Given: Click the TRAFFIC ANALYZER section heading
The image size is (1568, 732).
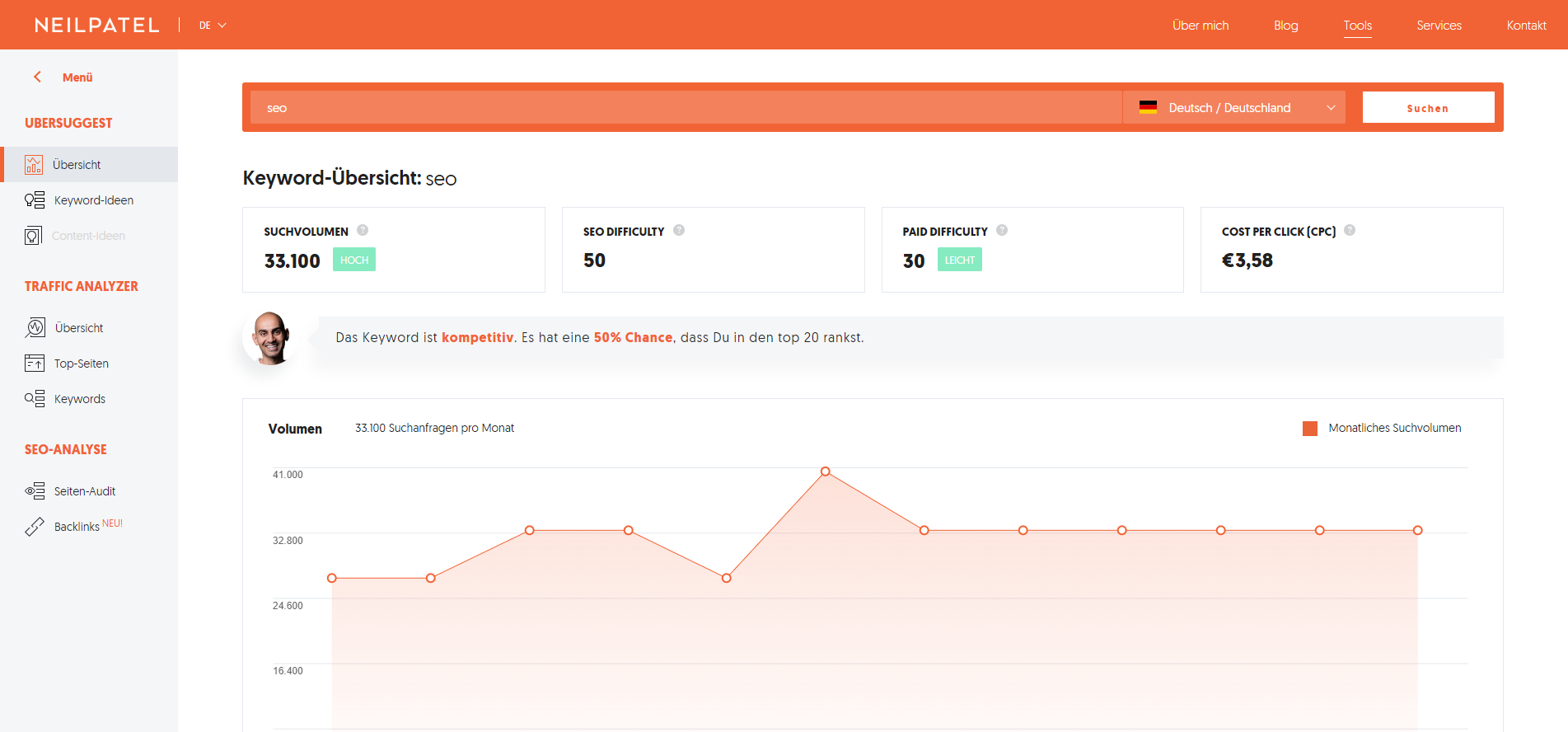Looking at the screenshot, I should click(x=82, y=286).
